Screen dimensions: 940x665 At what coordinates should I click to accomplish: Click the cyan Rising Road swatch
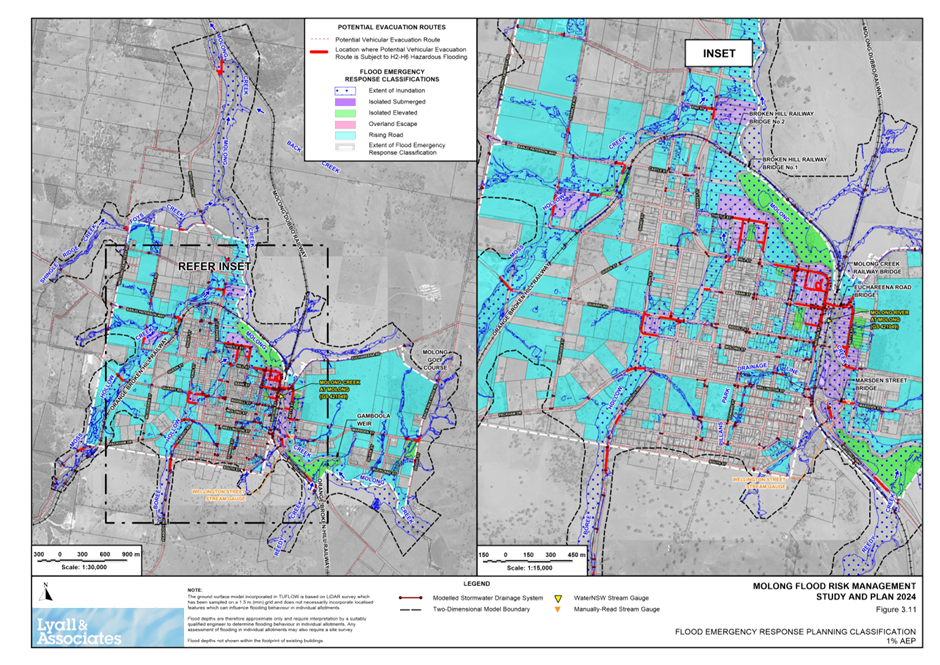345,136
